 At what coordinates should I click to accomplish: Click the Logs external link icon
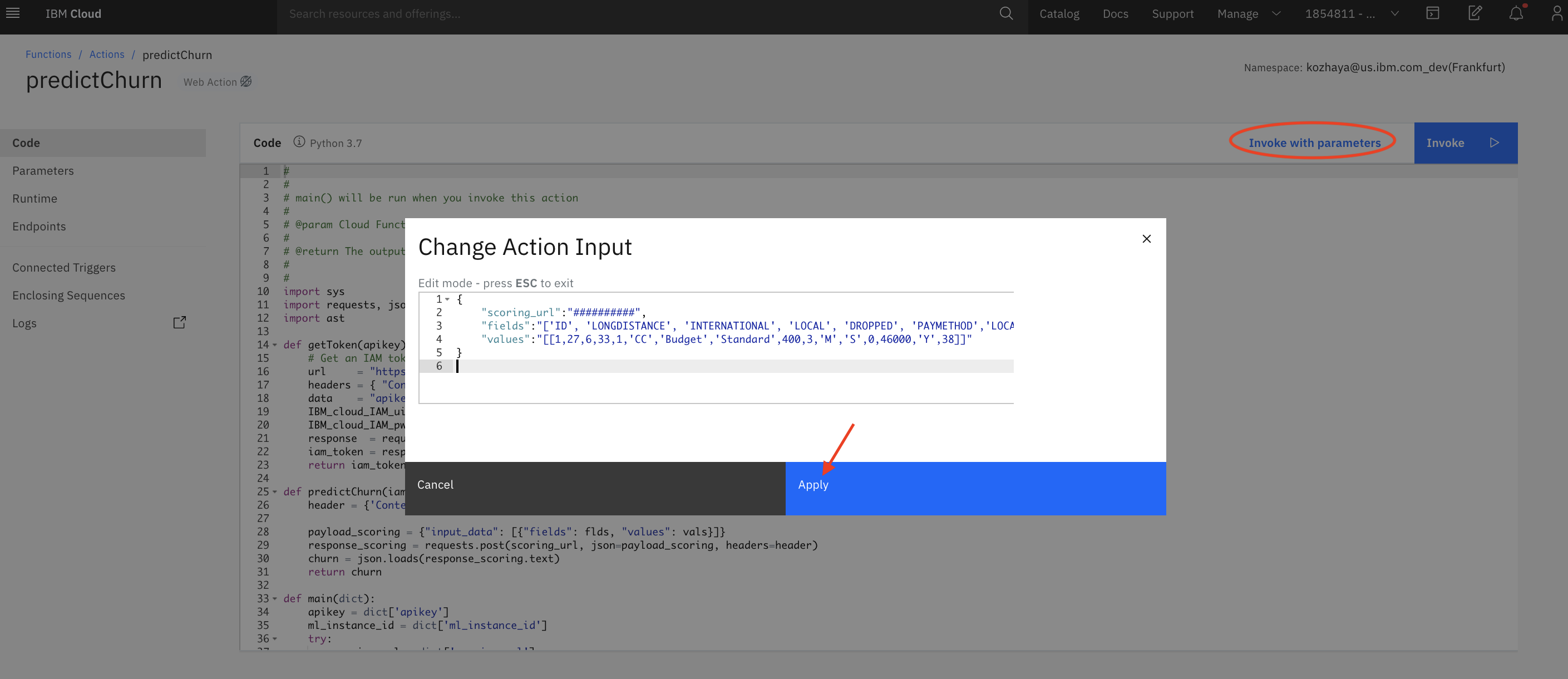(x=180, y=322)
